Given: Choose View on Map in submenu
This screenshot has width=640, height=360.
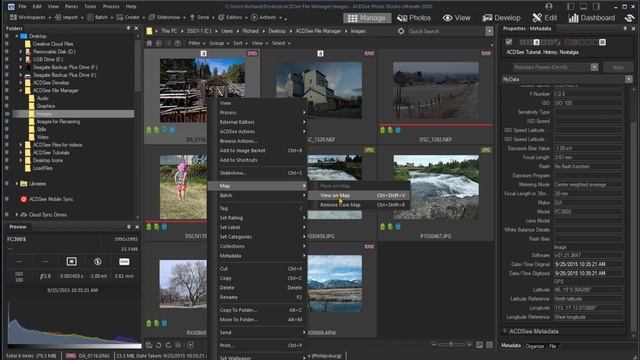Looking at the screenshot, I should [x=358, y=196].
